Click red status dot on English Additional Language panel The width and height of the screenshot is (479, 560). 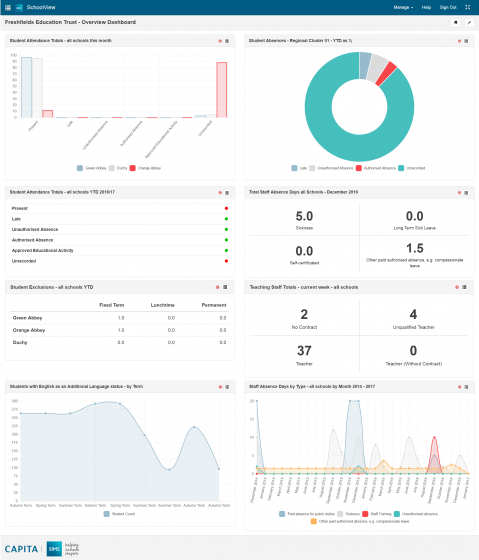tap(220, 387)
